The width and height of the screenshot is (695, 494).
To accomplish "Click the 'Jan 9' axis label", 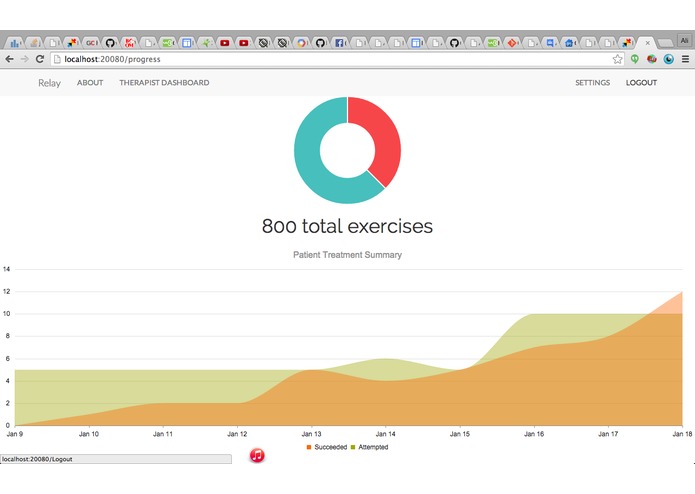I will 15,434.
